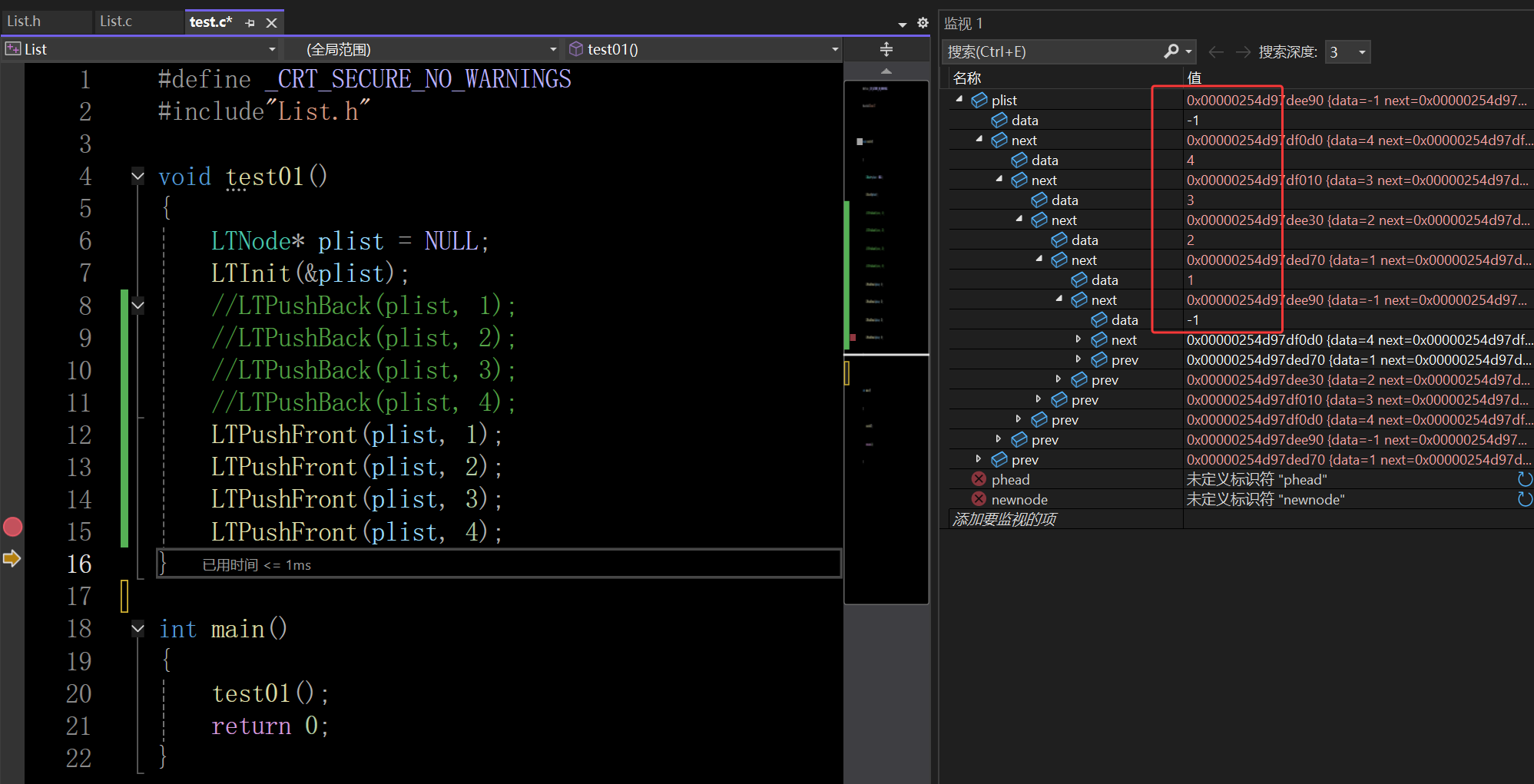Select the data row with value 3

[x=1241, y=200]
